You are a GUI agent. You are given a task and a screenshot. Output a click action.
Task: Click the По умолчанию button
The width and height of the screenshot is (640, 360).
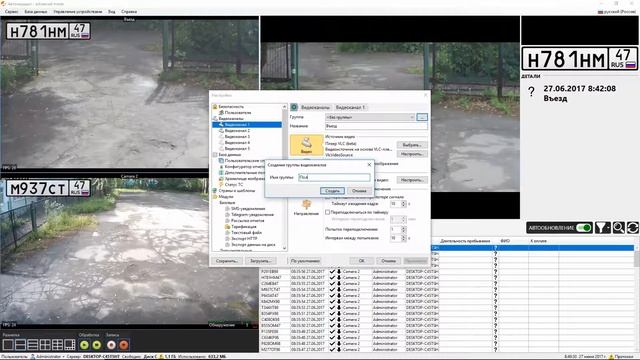[305, 261]
